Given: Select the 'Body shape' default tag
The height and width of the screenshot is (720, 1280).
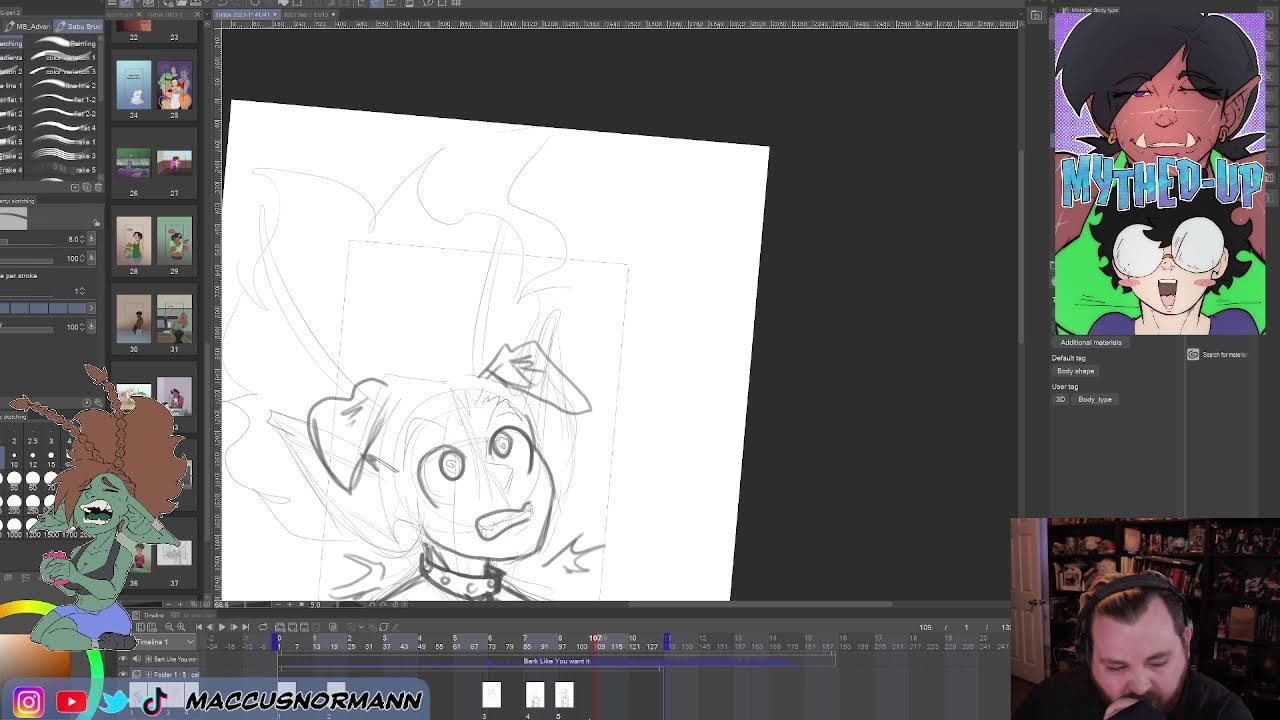Looking at the screenshot, I should point(1076,371).
